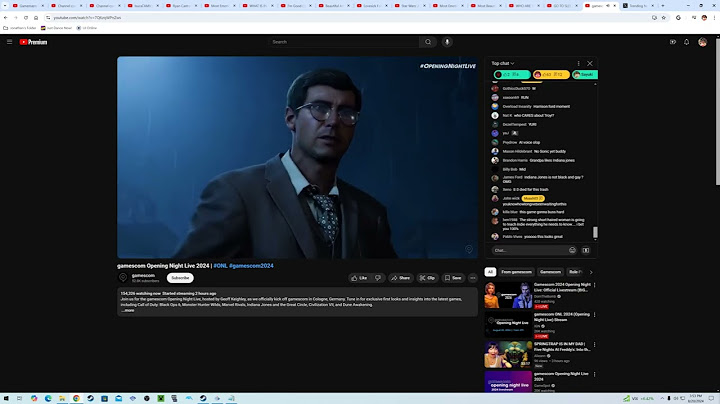Open live chat options three-dot menu
Screen dimensions: 720x404
point(578,63)
